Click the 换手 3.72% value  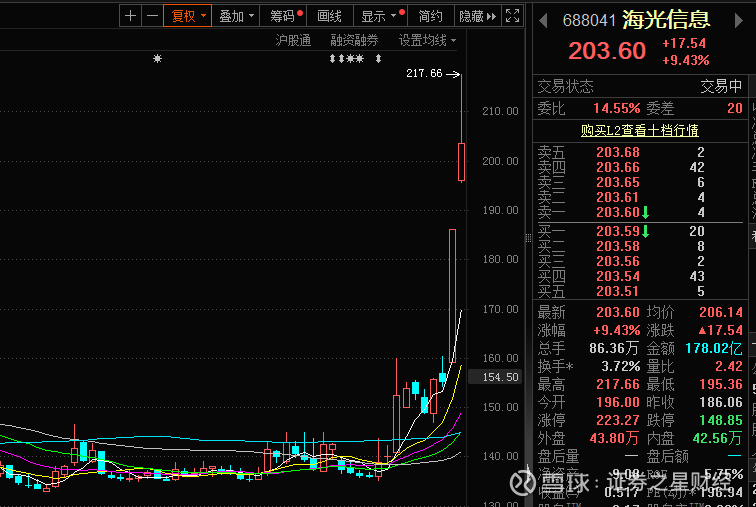coord(621,366)
